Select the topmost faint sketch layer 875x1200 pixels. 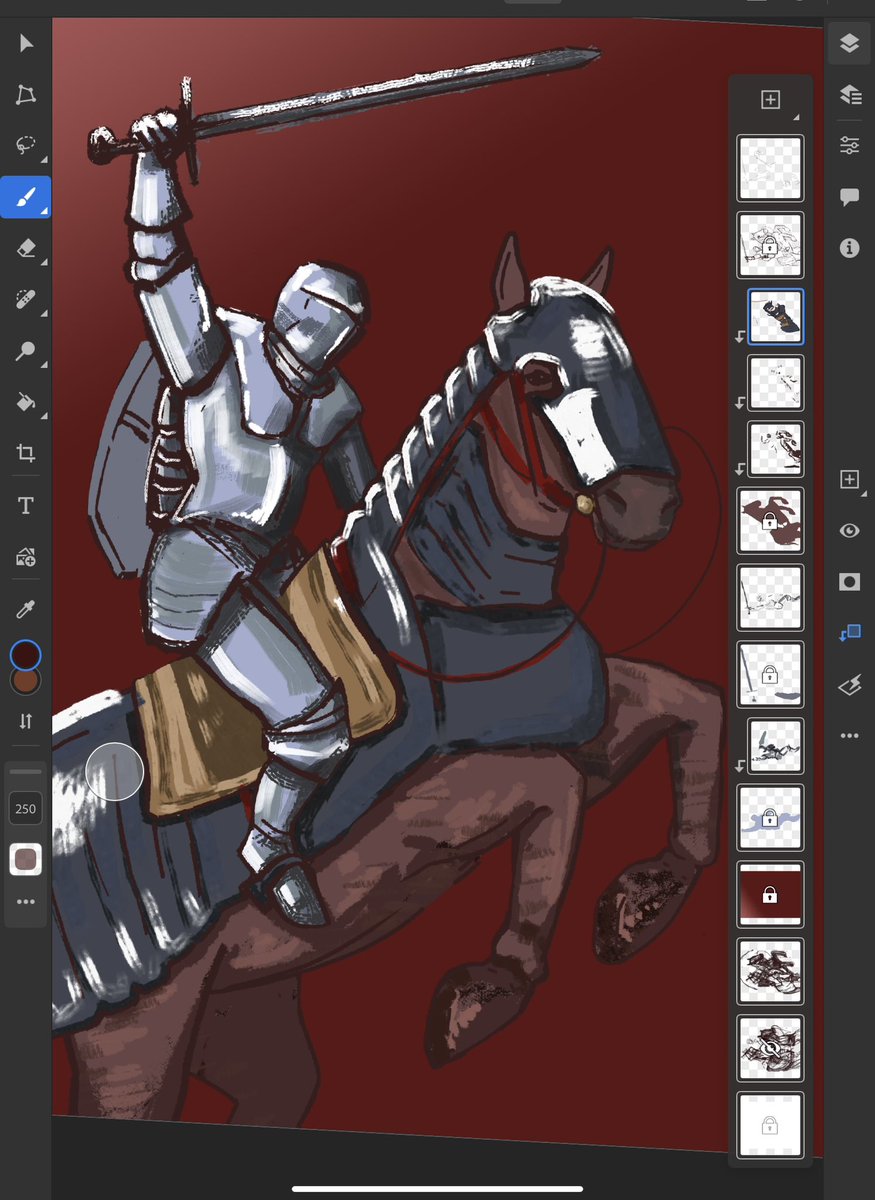[x=770, y=168]
